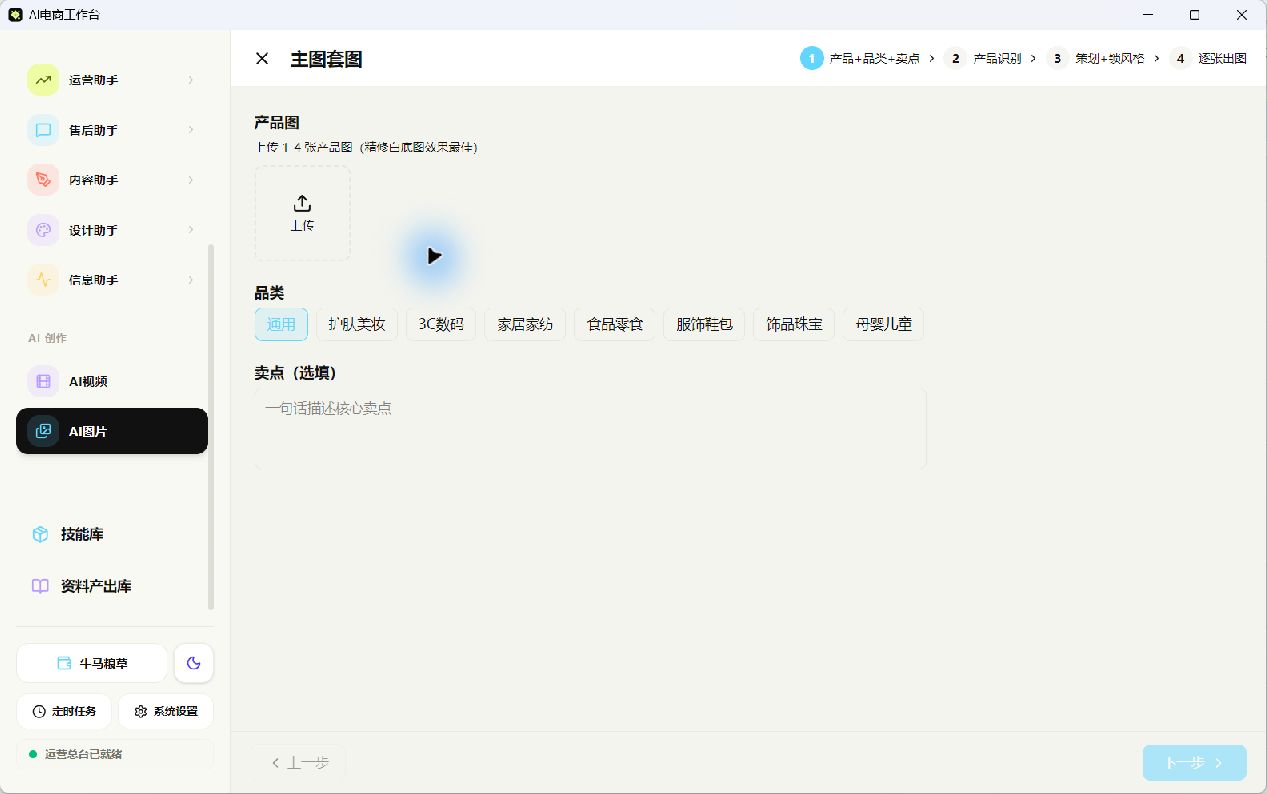This screenshot has height=794, width=1267.
Task: Click the 上一步 button
Action: 299,763
